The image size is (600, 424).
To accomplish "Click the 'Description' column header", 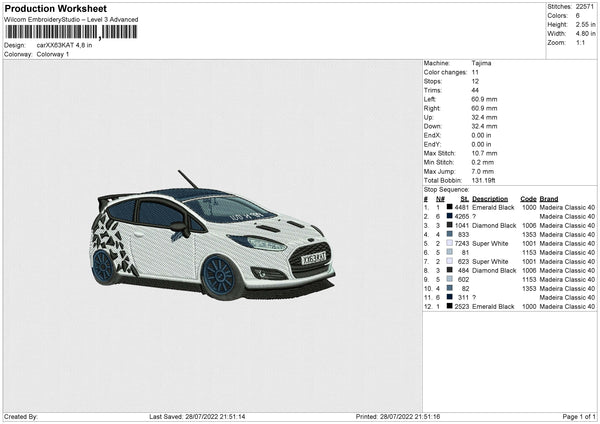I will coord(490,199).
